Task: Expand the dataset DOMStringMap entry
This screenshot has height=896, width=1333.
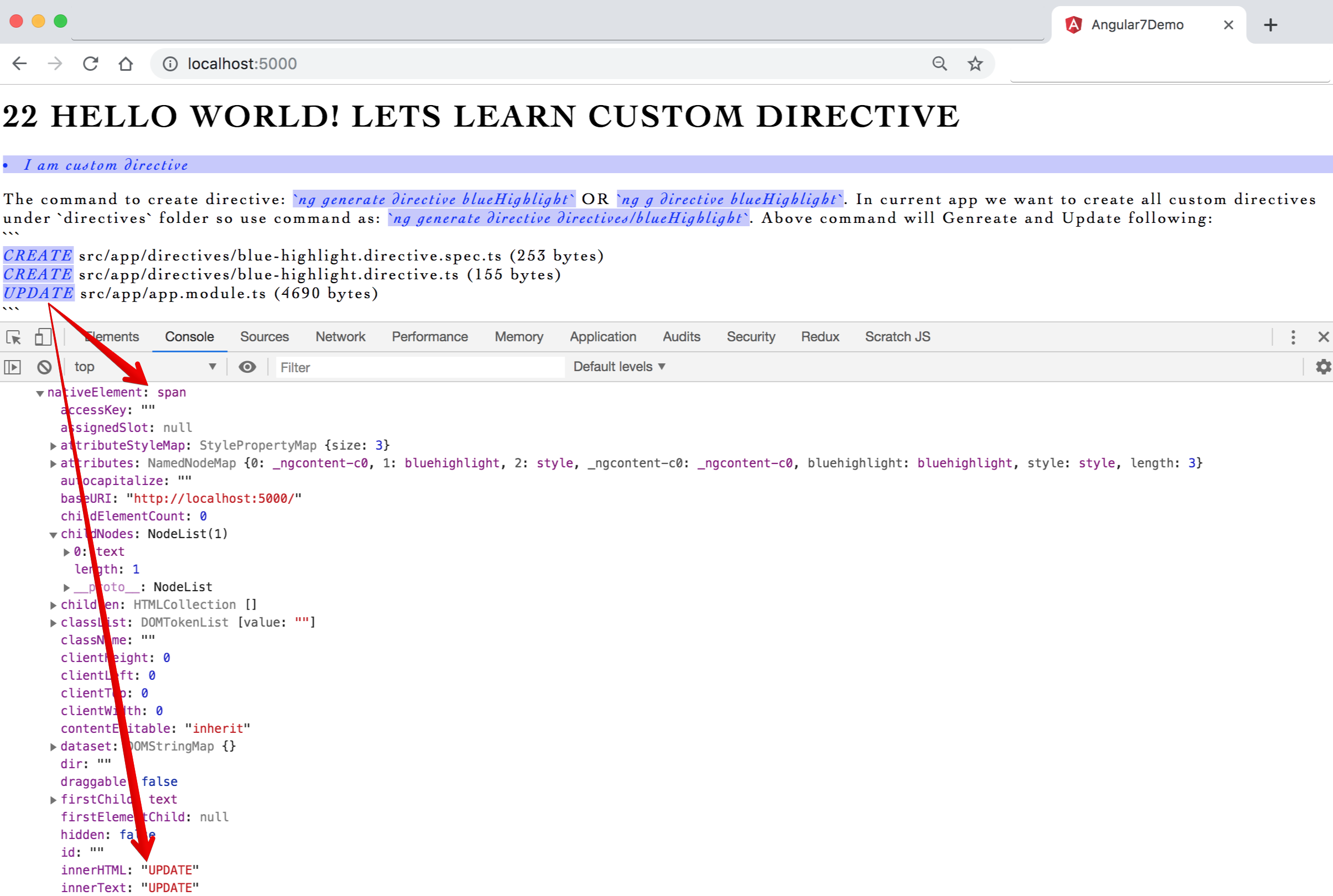Action: tap(53, 747)
